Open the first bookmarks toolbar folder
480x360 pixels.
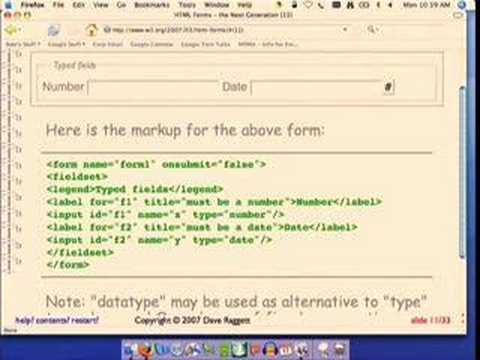pyautogui.click(x=23, y=44)
